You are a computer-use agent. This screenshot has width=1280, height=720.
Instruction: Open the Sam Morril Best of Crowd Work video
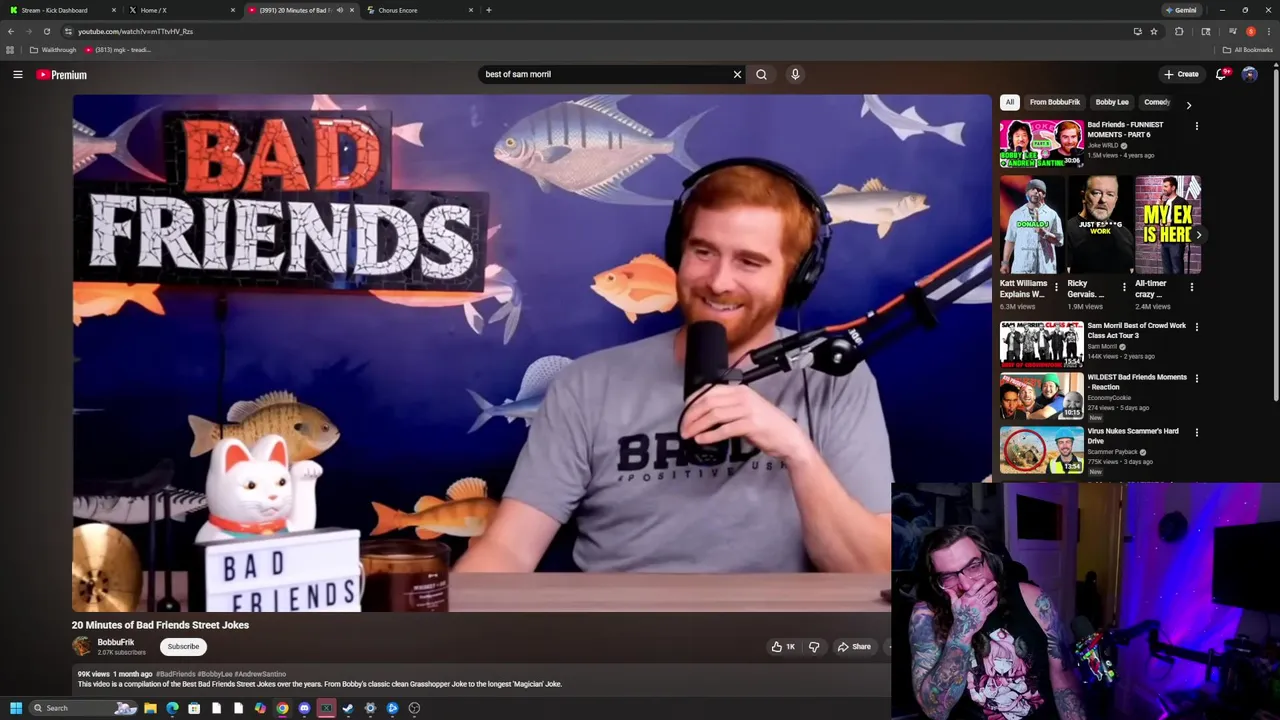pyautogui.click(x=1041, y=345)
